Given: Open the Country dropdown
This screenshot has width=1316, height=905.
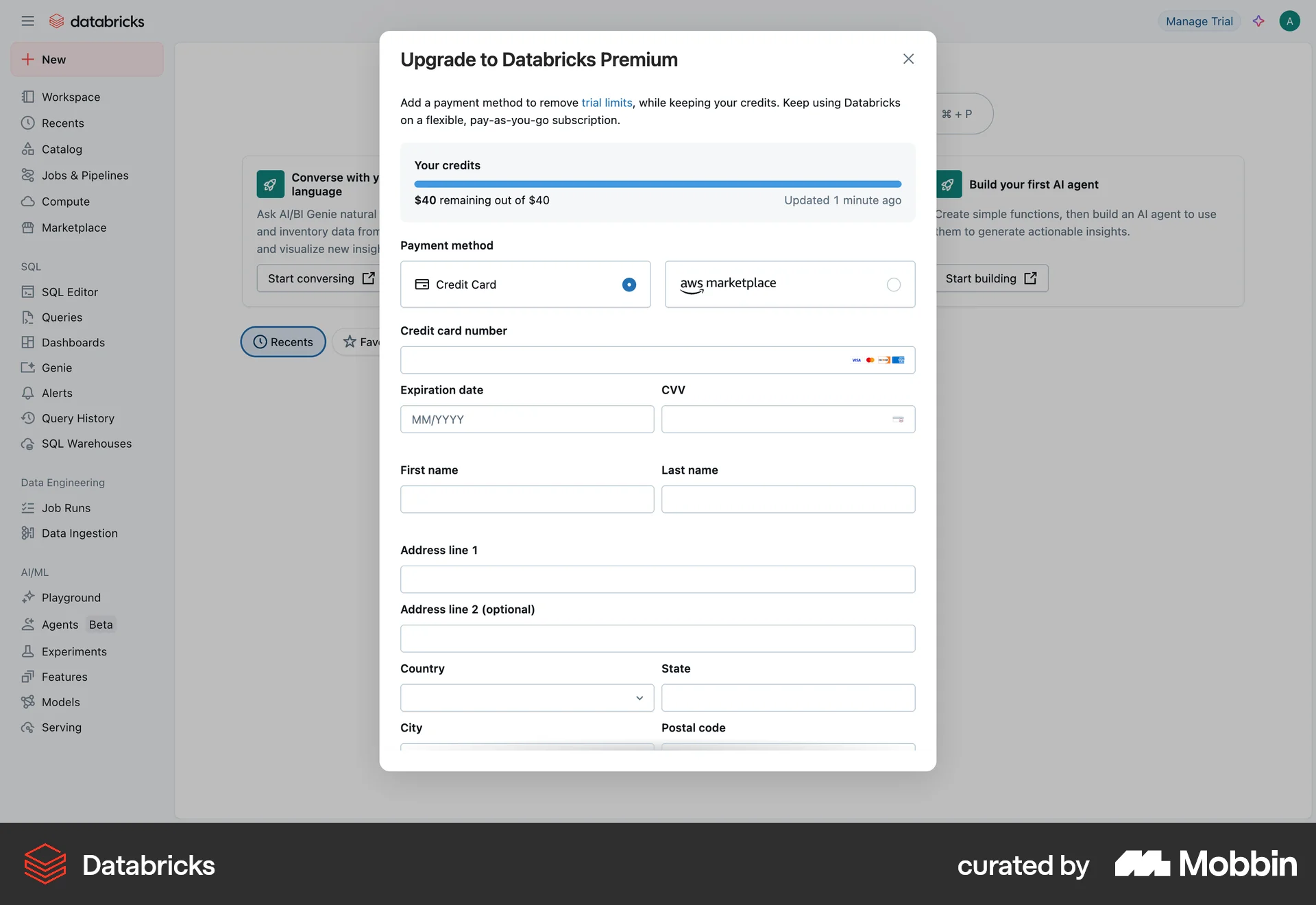Looking at the screenshot, I should pyautogui.click(x=526, y=697).
